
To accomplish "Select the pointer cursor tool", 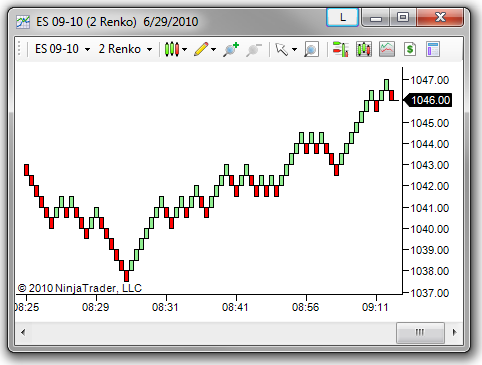I will point(282,49).
